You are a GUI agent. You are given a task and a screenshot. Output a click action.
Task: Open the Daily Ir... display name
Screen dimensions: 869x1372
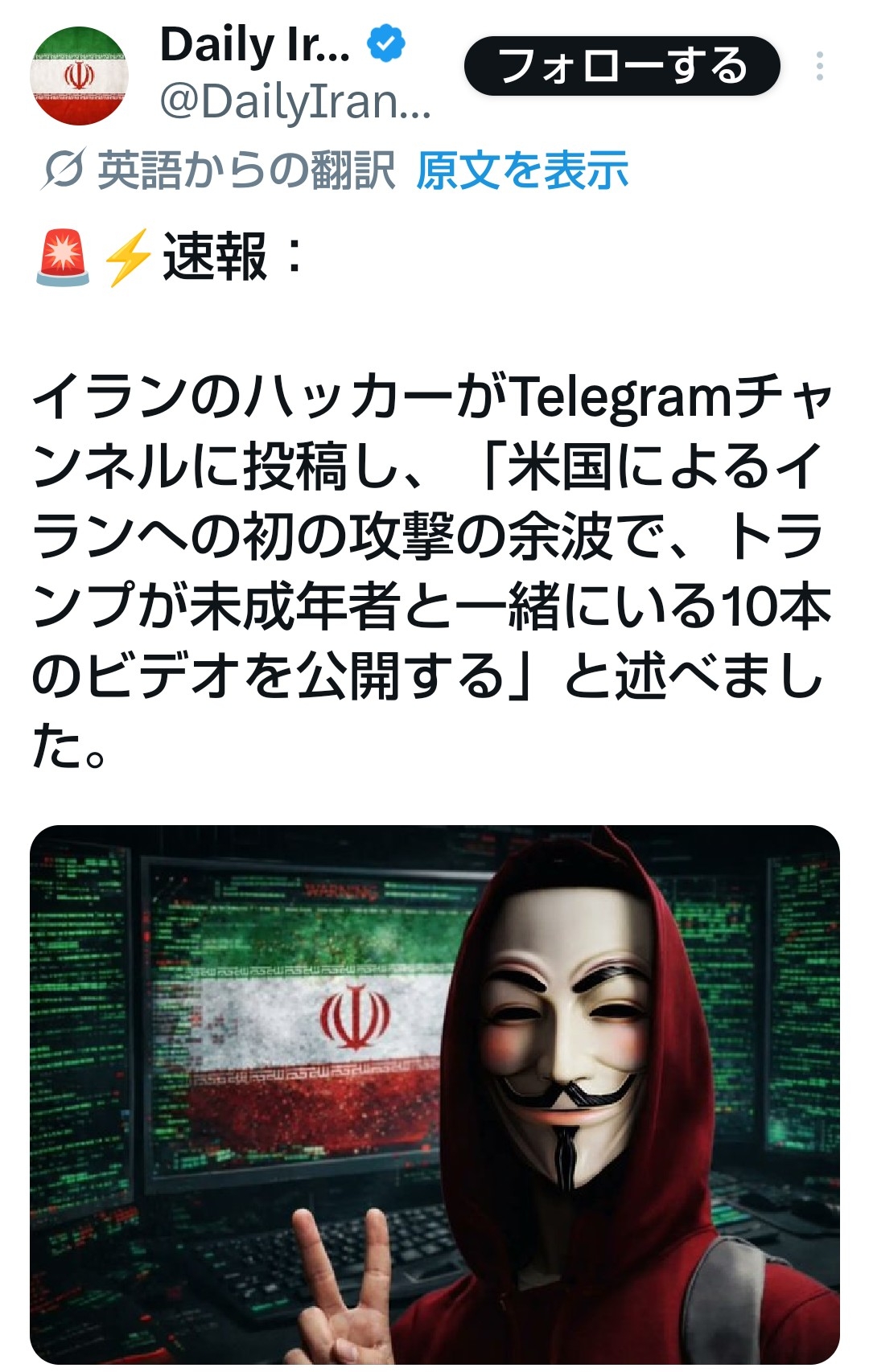(255, 45)
